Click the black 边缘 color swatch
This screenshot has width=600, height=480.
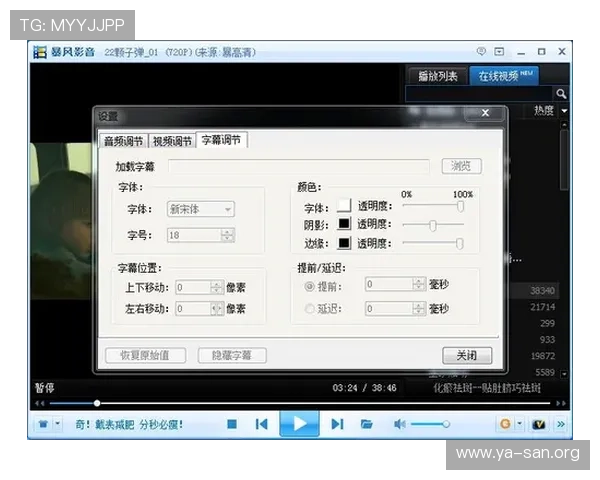[x=344, y=243]
